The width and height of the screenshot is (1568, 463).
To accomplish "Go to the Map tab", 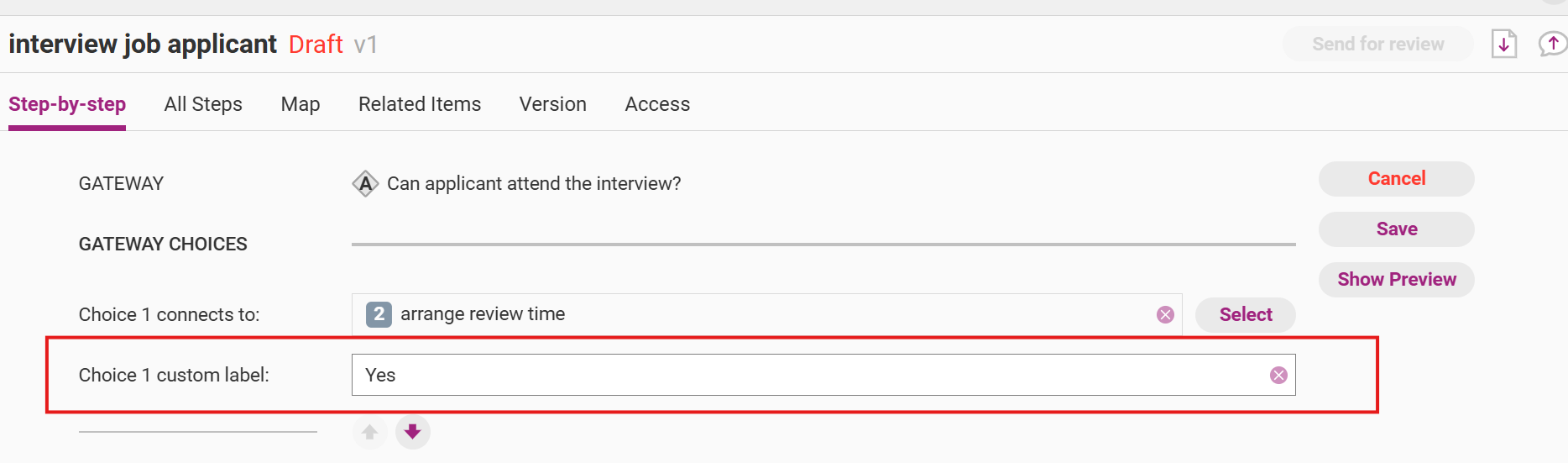I will click(301, 104).
